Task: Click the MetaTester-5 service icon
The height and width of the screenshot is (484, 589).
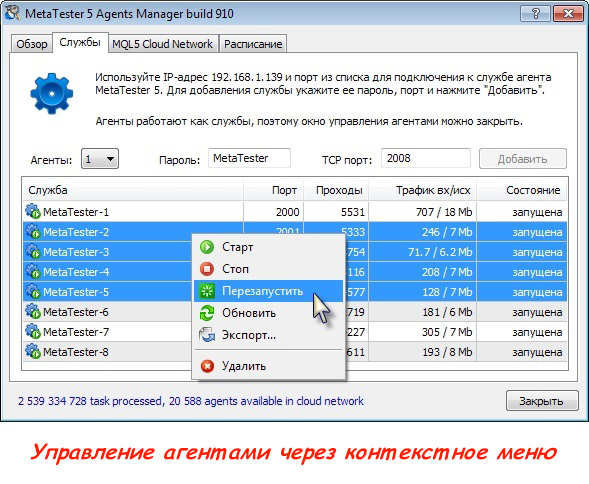Action: point(33,291)
